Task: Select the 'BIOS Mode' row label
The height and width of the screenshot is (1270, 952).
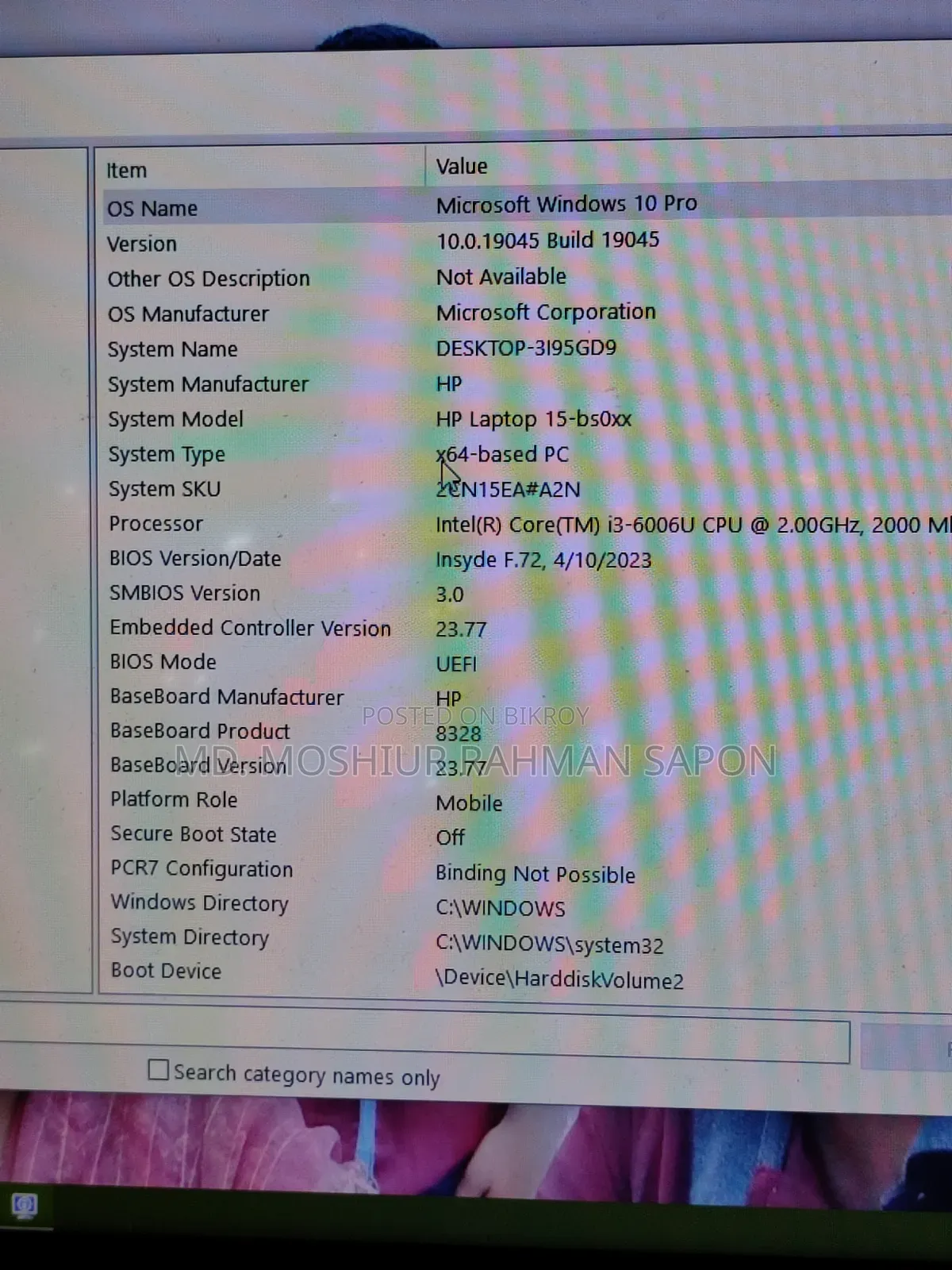Action: pyautogui.click(x=163, y=662)
